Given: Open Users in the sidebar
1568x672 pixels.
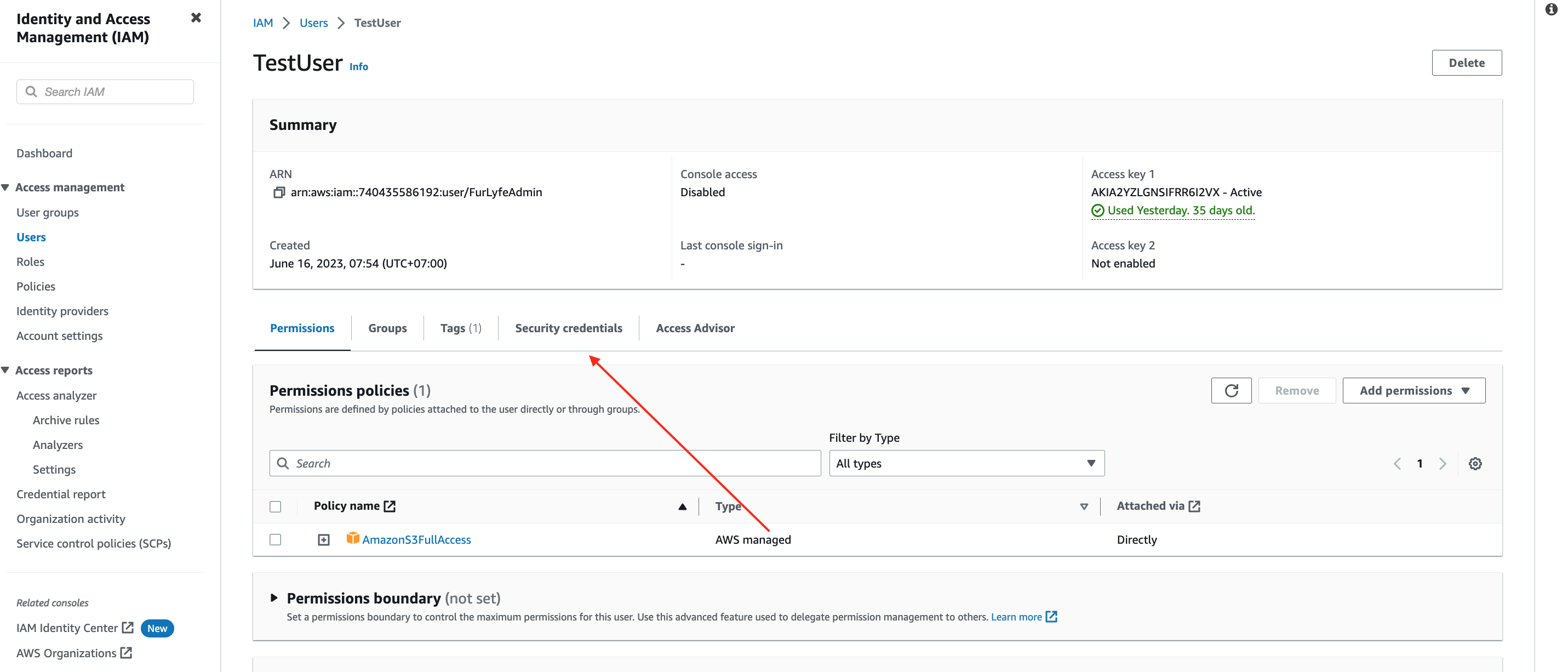Looking at the screenshot, I should tap(31, 237).
